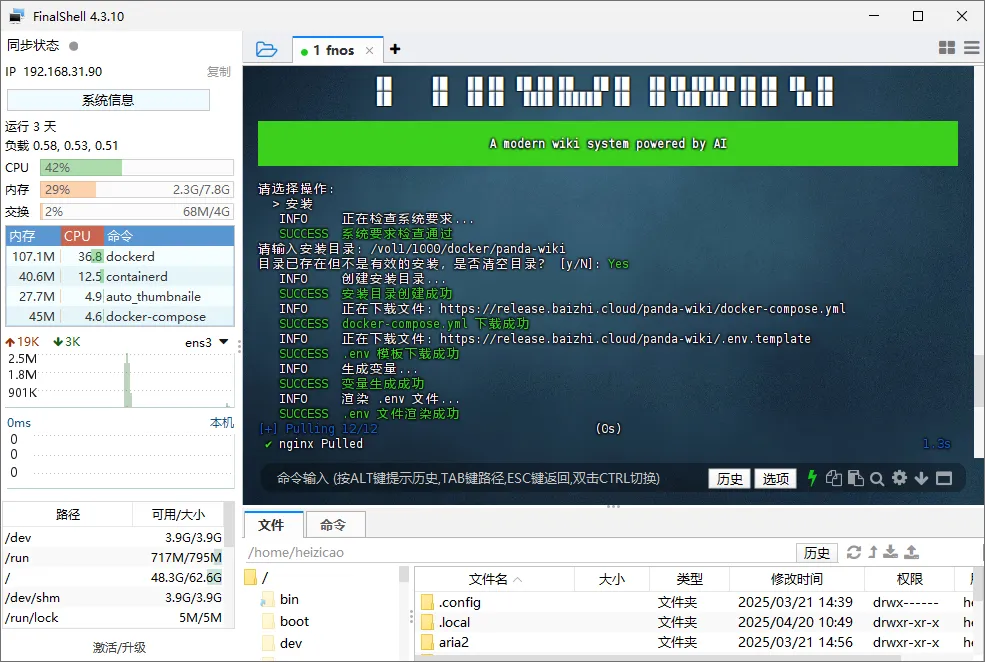
Task: Open the hamburger main menu
Action: (x=972, y=48)
